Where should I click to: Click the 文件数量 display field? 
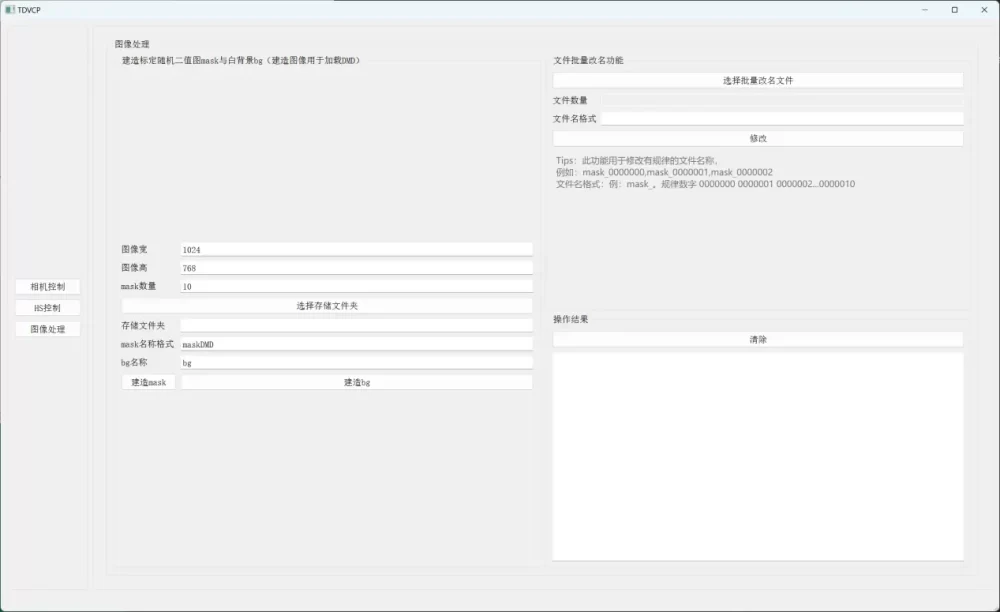(x=782, y=100)
